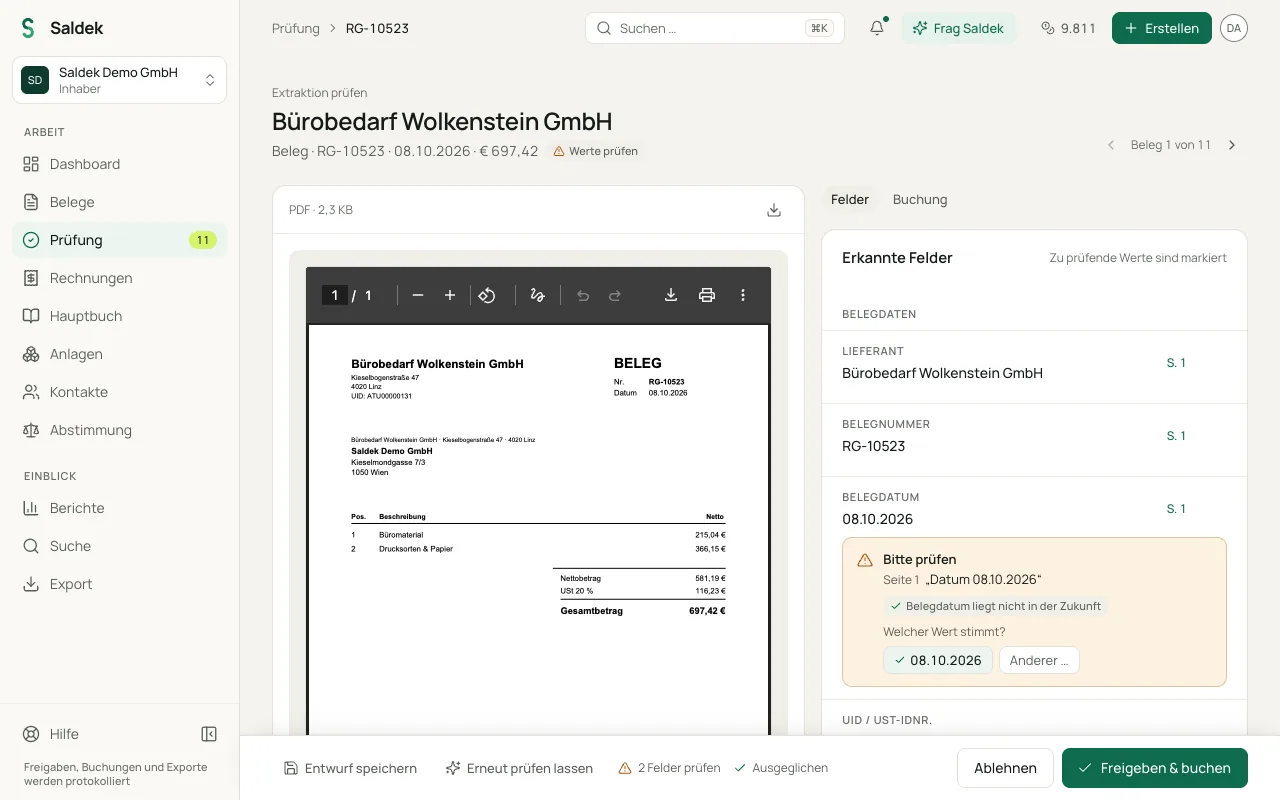Open the DA user avatar menu

pyautogui.click(x=1234, y=28)
